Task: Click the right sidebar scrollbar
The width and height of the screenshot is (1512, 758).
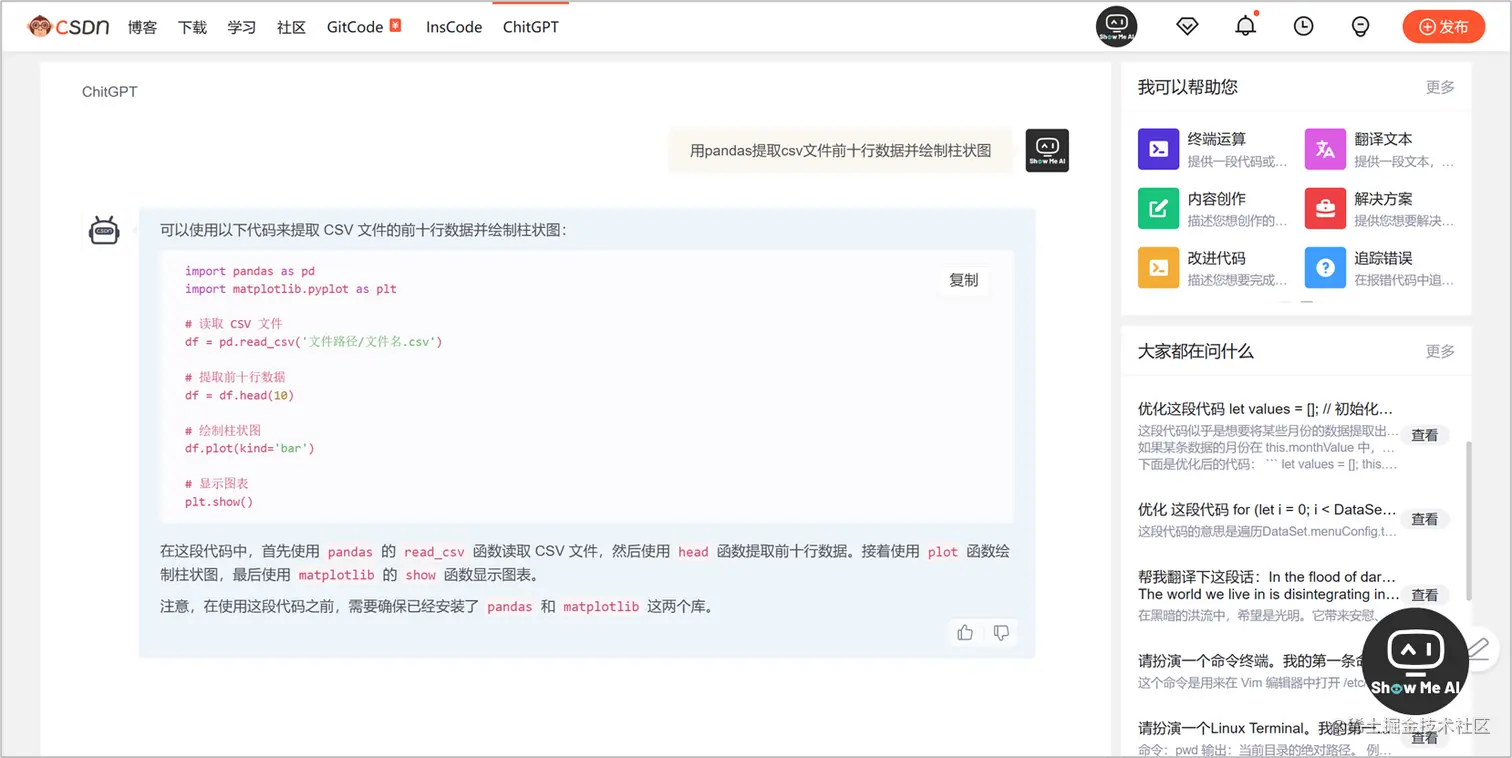Action: [x=1467, y=520]
